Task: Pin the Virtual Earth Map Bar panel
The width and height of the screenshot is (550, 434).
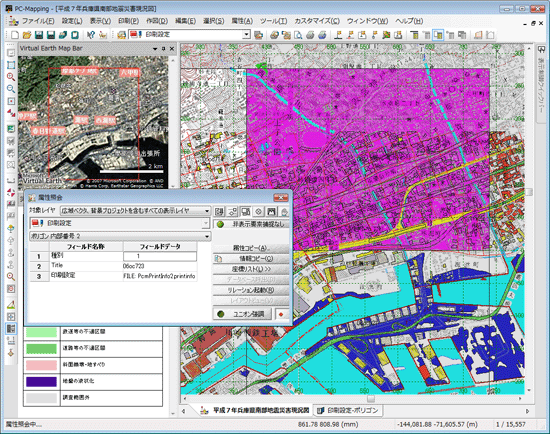Action: pos(163,49)
